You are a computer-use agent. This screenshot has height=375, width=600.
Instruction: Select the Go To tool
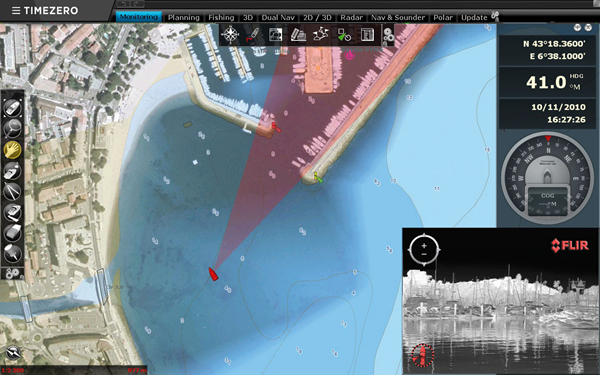tap(12, 171)
